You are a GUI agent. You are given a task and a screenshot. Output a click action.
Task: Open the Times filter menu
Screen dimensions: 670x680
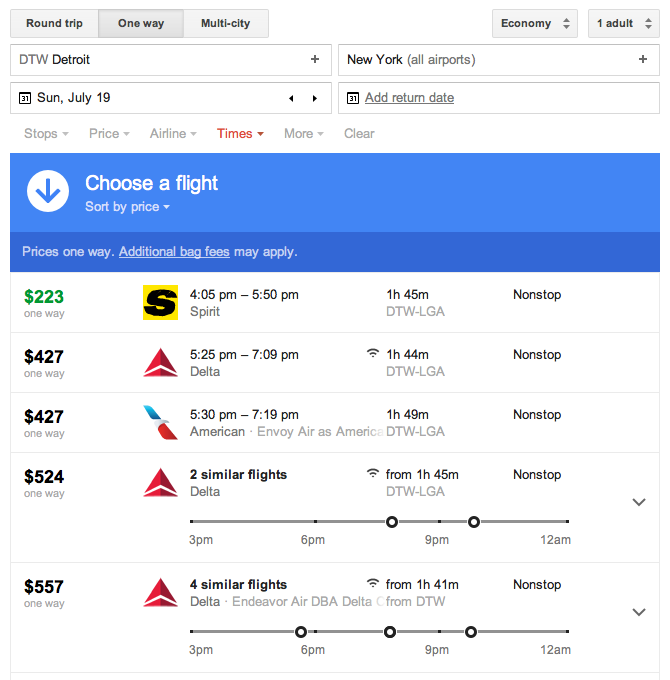click(x=240, y=134)
